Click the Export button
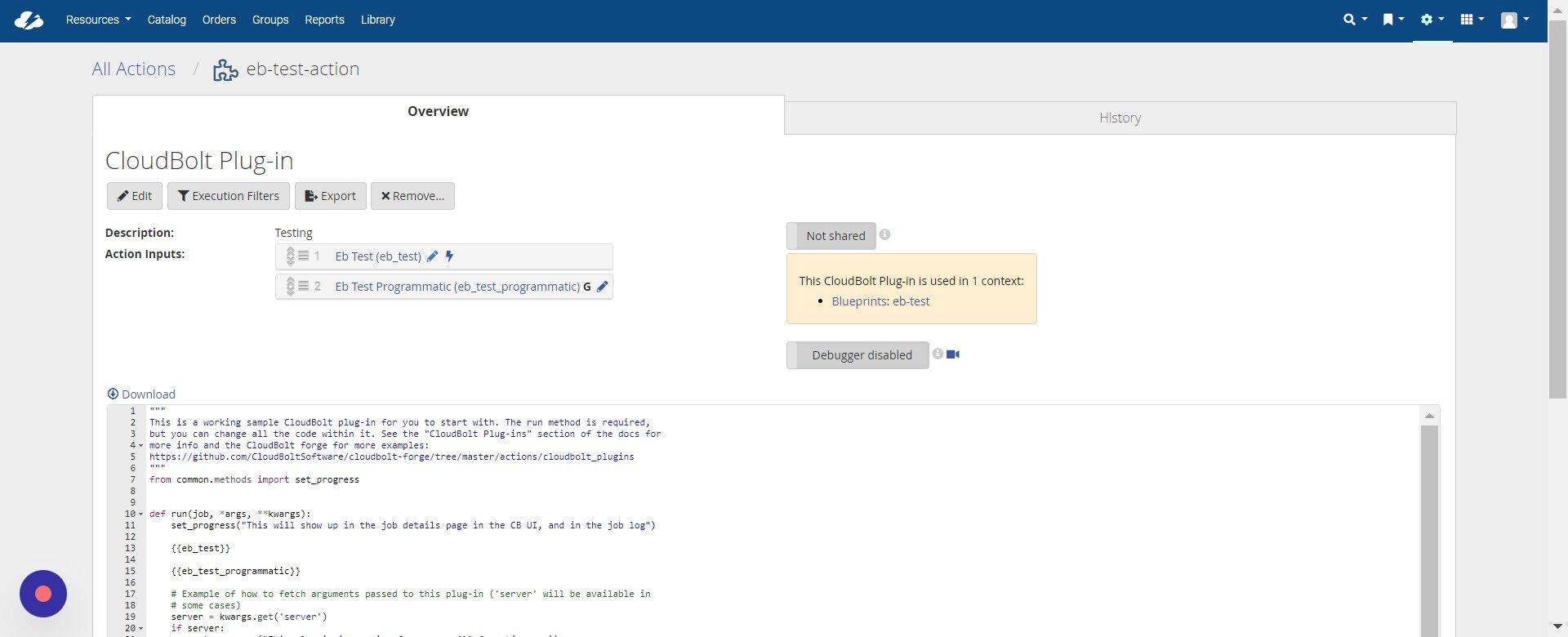Screen dimensions: 1568x637 pyautogui.click(x=331, y=196)
